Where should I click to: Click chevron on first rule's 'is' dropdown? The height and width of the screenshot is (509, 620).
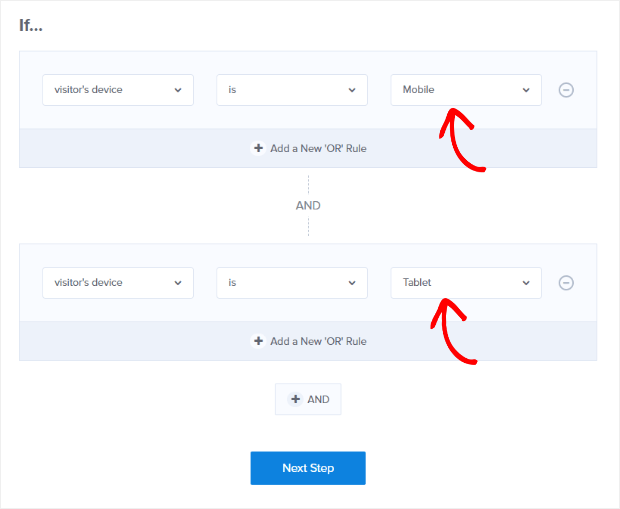351,90
